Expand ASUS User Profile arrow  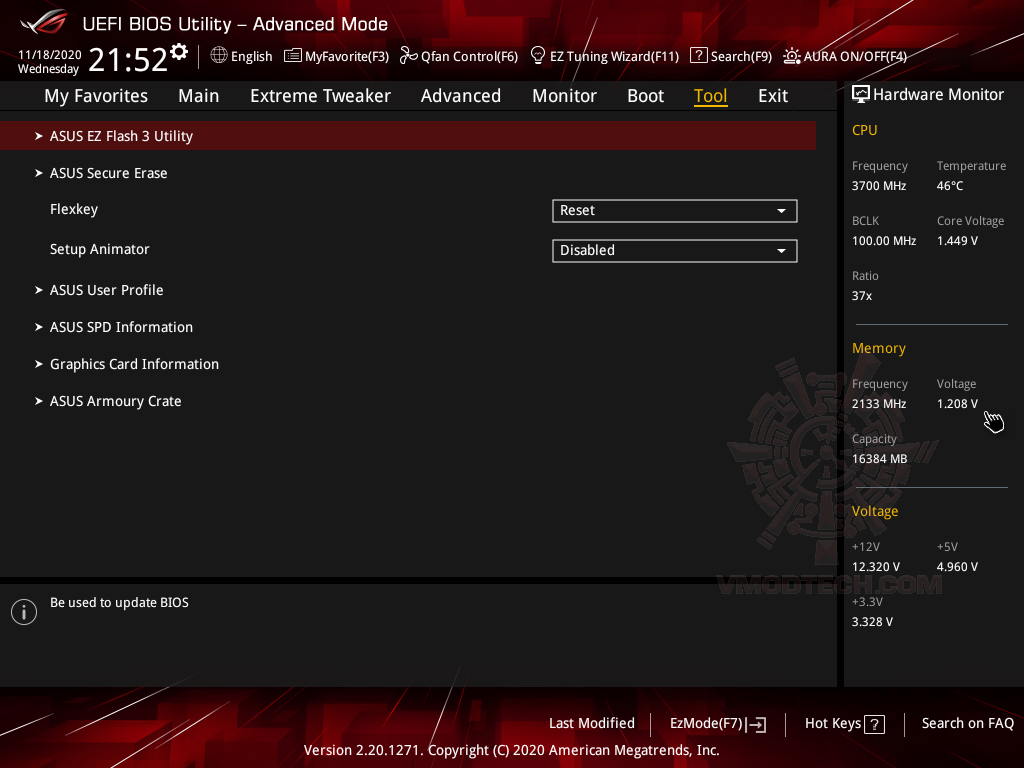coord(39,290)
